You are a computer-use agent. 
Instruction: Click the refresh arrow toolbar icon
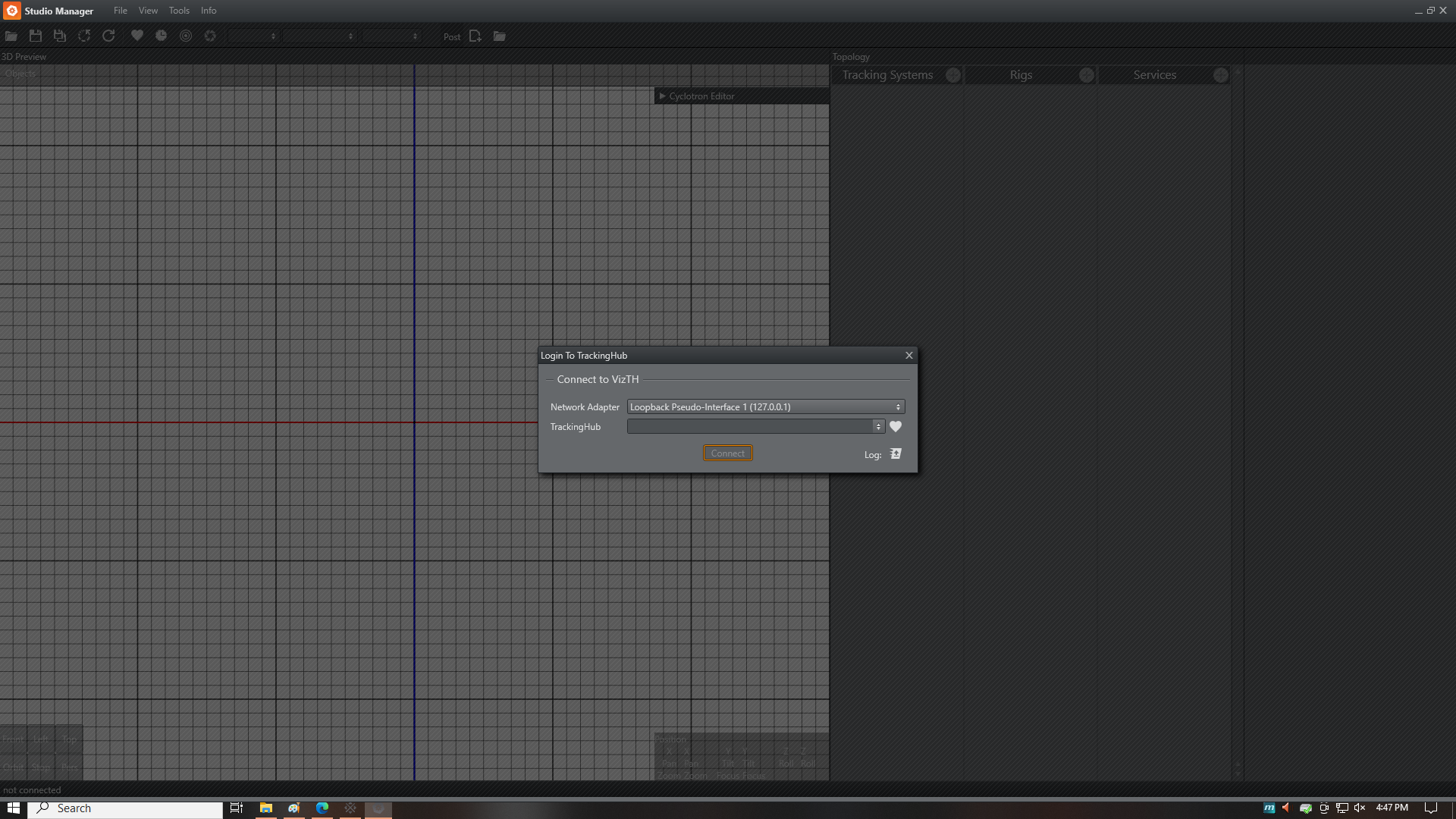coord(108,36)
